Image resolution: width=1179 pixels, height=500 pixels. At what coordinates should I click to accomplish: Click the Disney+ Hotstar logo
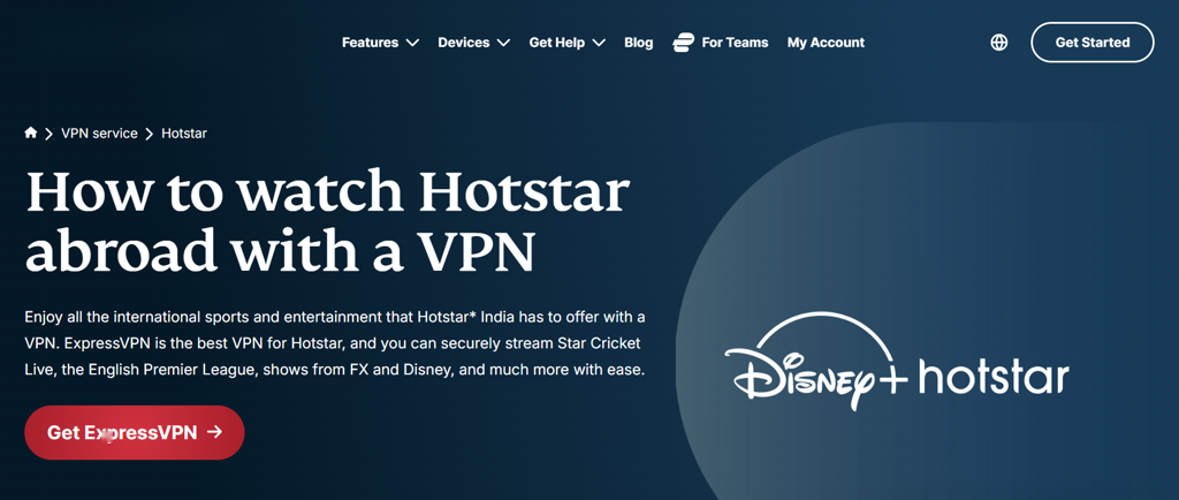point(897,366)
